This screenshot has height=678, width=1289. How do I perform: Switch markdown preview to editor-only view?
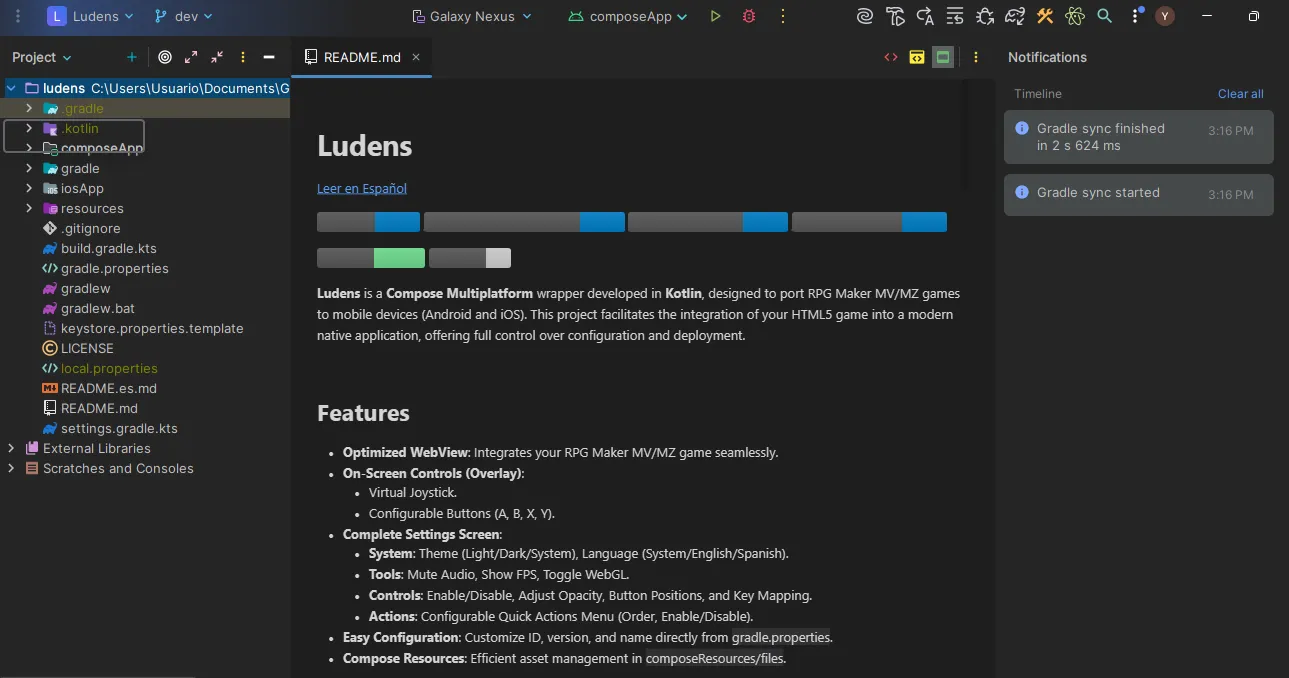pyautogui.click(x=890, y=57)
